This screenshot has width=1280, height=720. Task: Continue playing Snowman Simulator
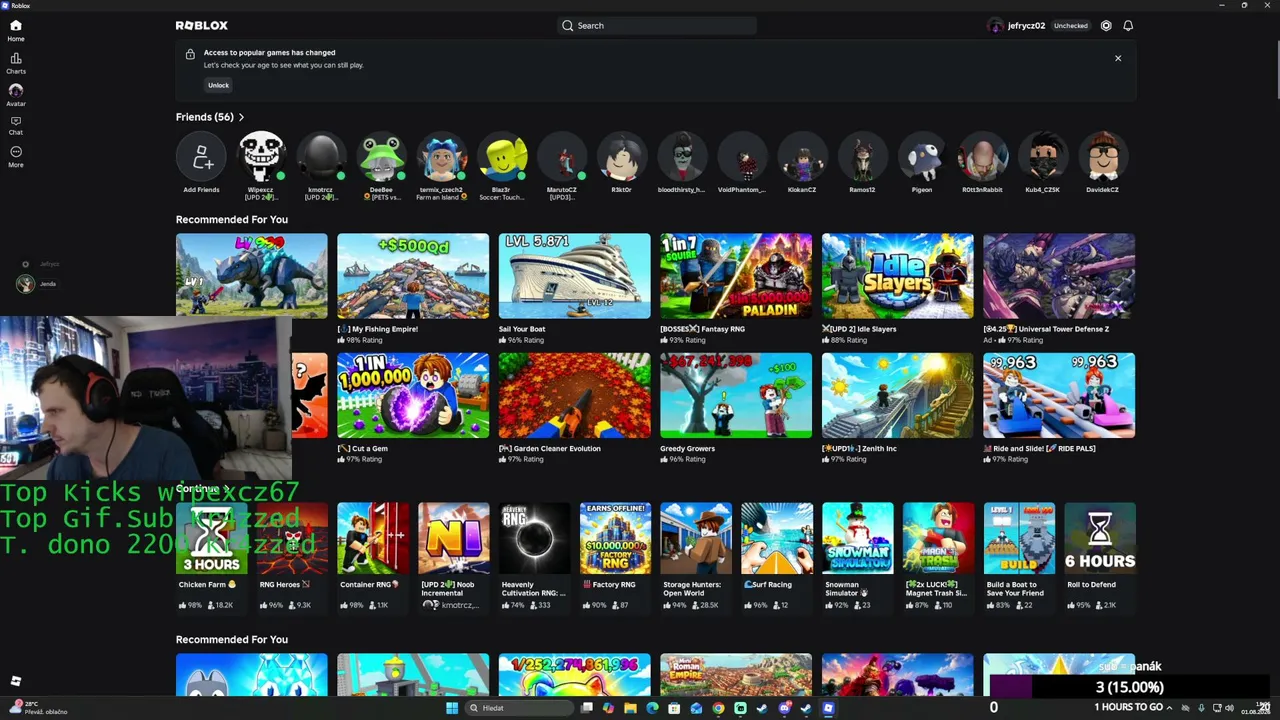[858, 539]
